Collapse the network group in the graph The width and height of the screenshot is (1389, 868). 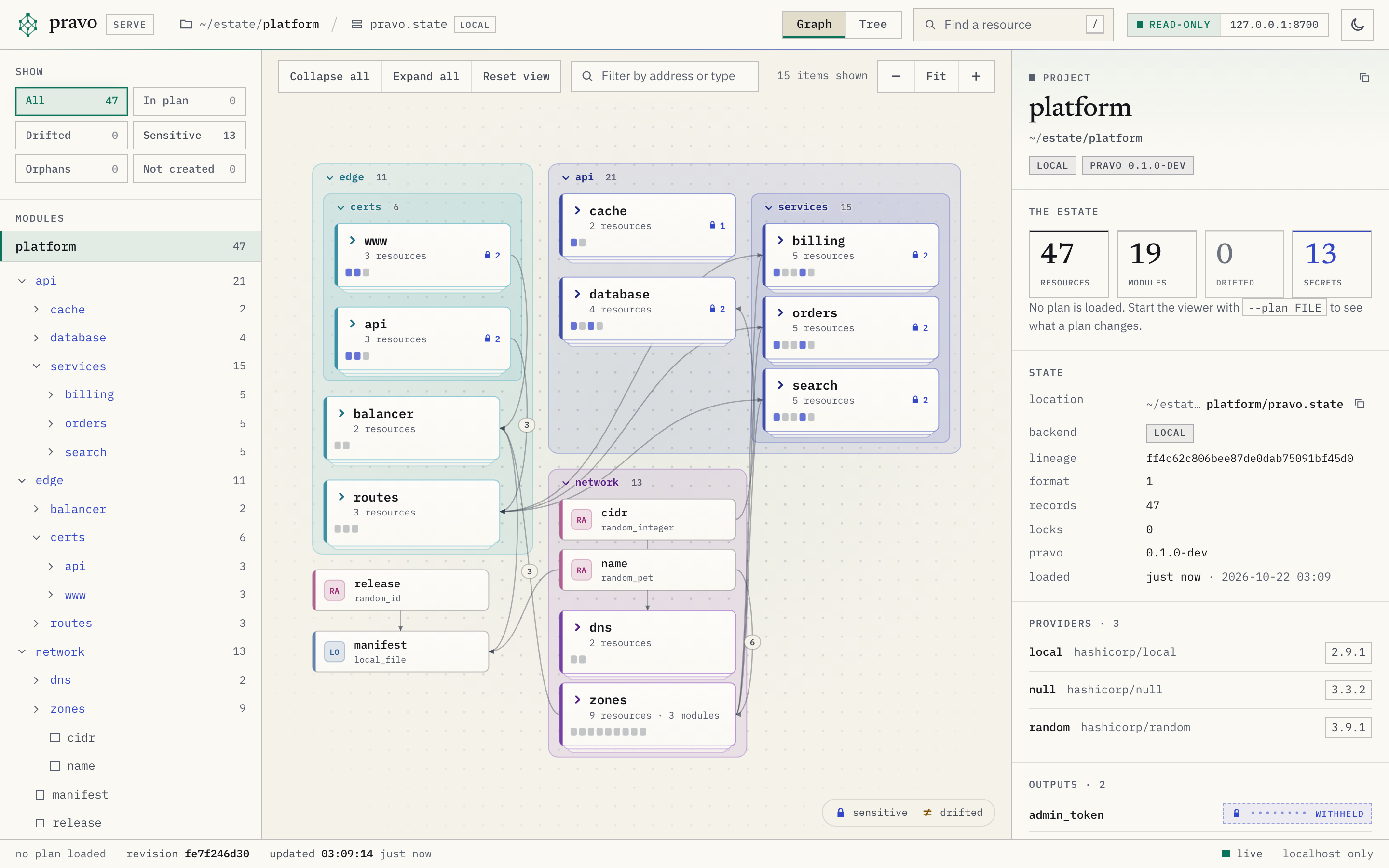(x=565, y=483)
